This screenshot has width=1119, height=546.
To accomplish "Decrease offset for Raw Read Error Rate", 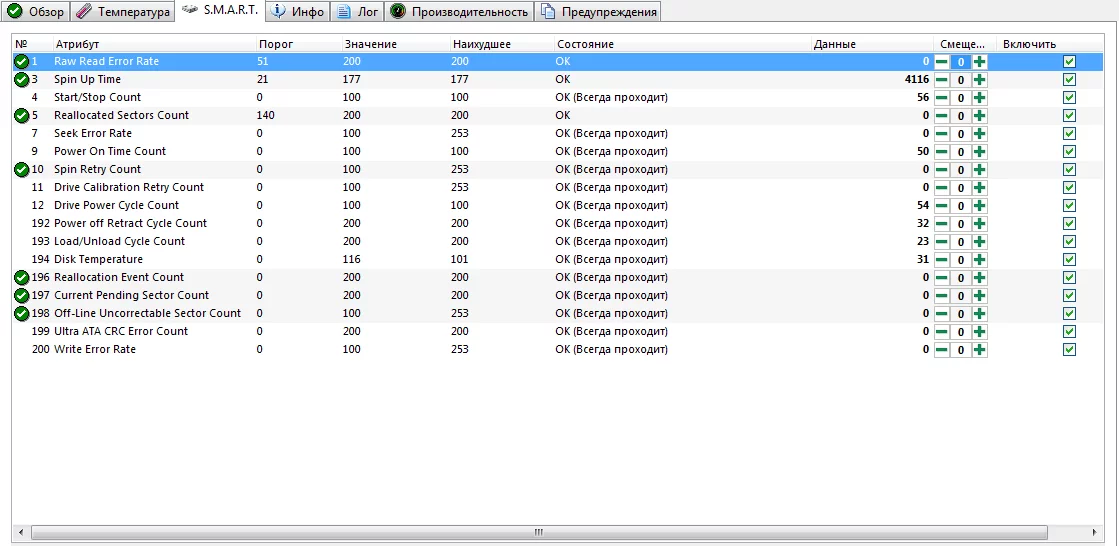I will (942, 61).
